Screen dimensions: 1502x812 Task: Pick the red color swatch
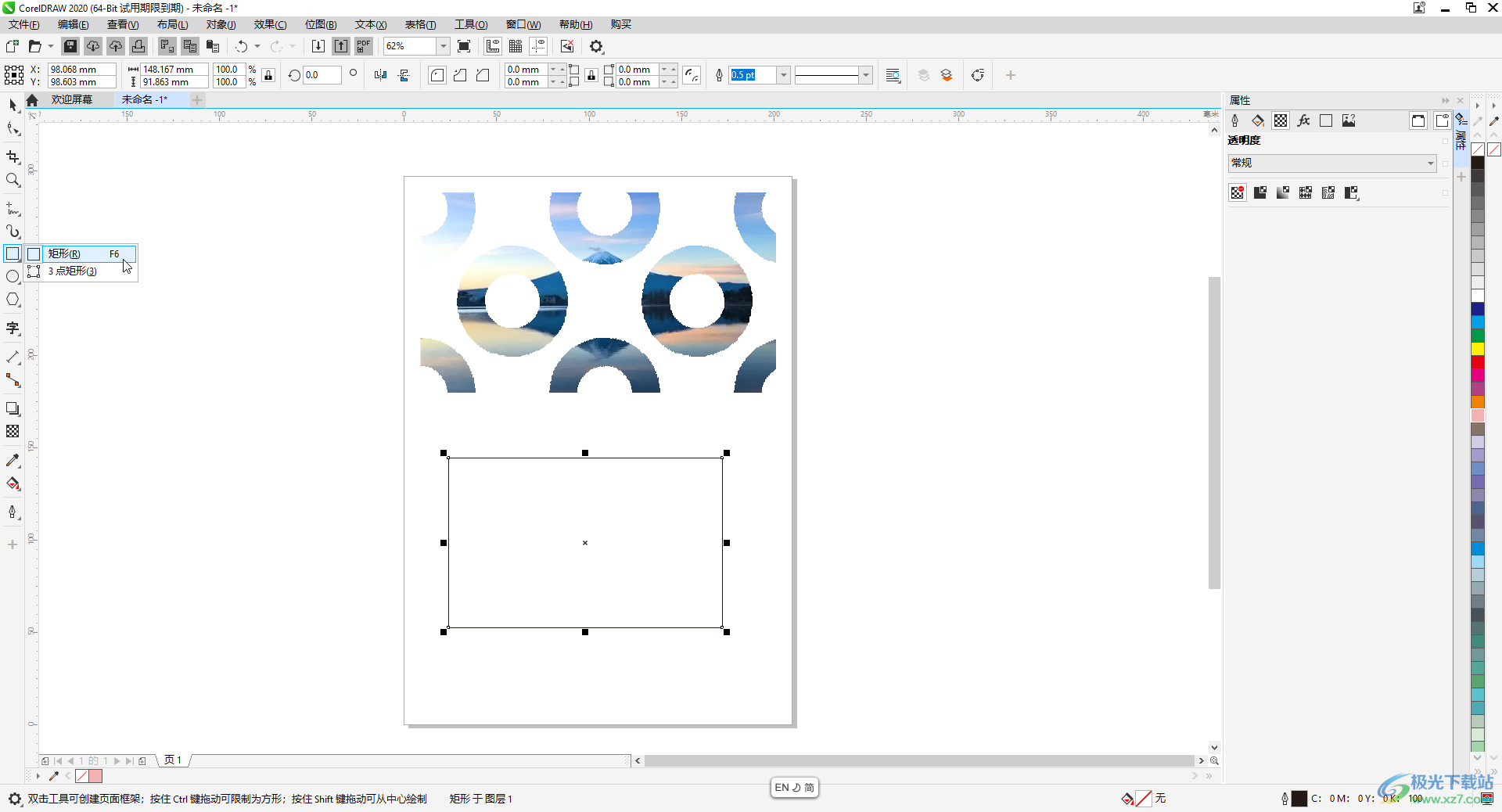[1478, 362]
